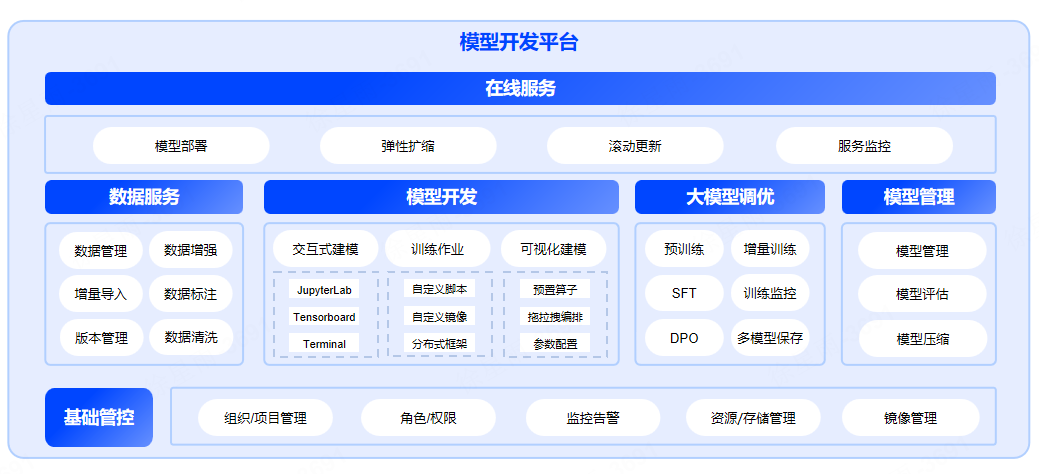Click the Terminal box
1039x474 pixels.
pyautogui.click(x=324, y=344)
